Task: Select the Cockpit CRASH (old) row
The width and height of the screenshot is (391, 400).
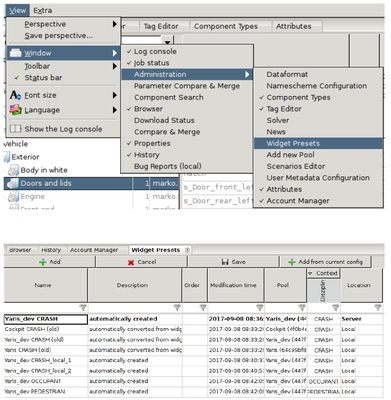Action: click(193, 329)
